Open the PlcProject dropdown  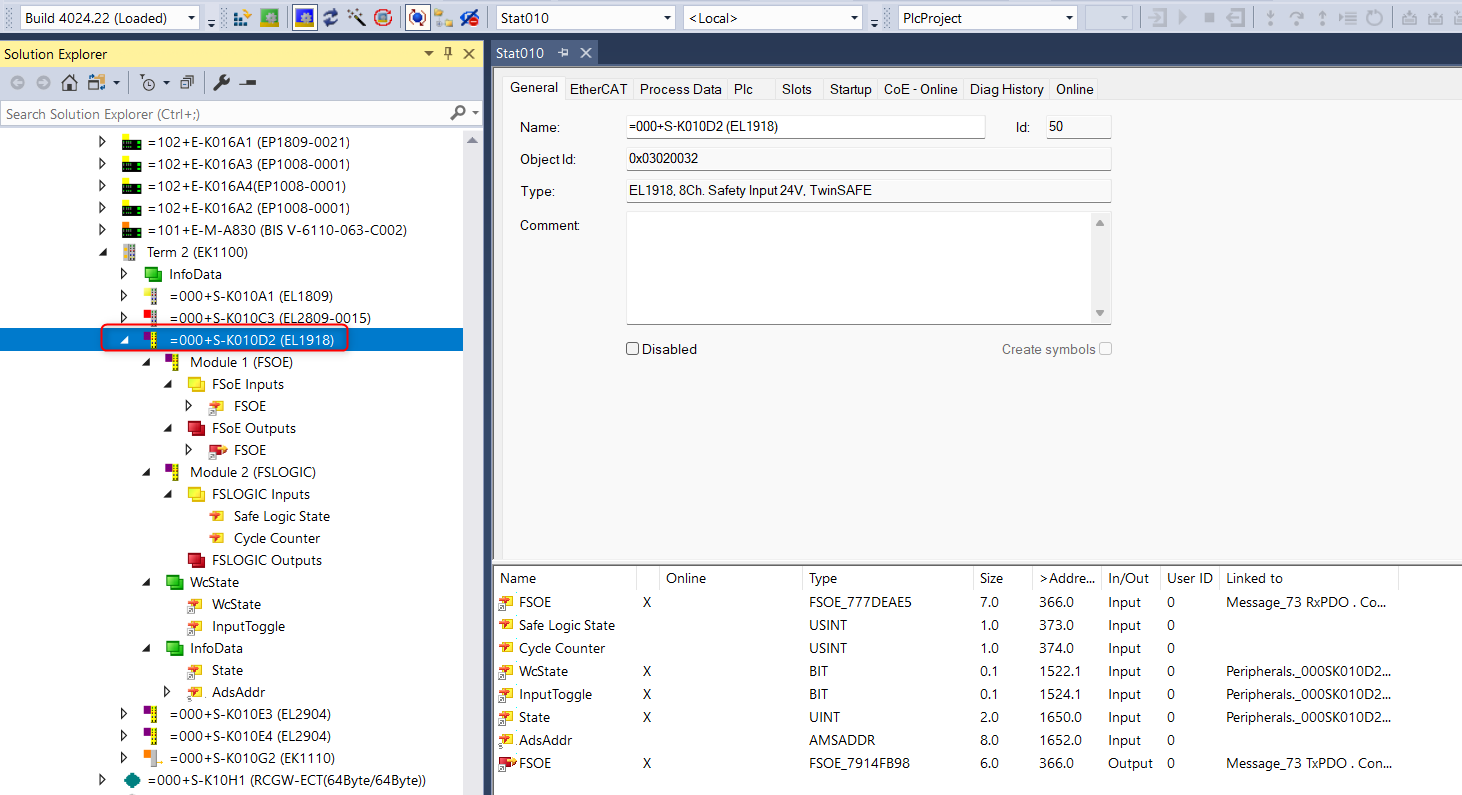[1069, 18]
